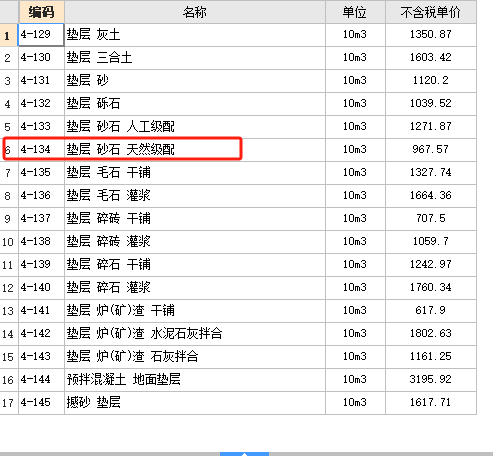Click code cell 4-138

tap(41, 242)
